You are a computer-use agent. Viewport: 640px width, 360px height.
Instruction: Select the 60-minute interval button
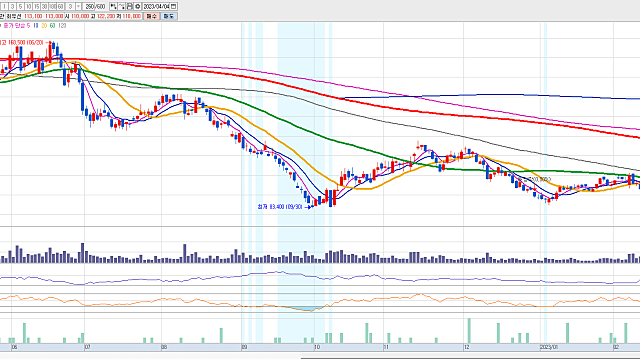(60, 7)
